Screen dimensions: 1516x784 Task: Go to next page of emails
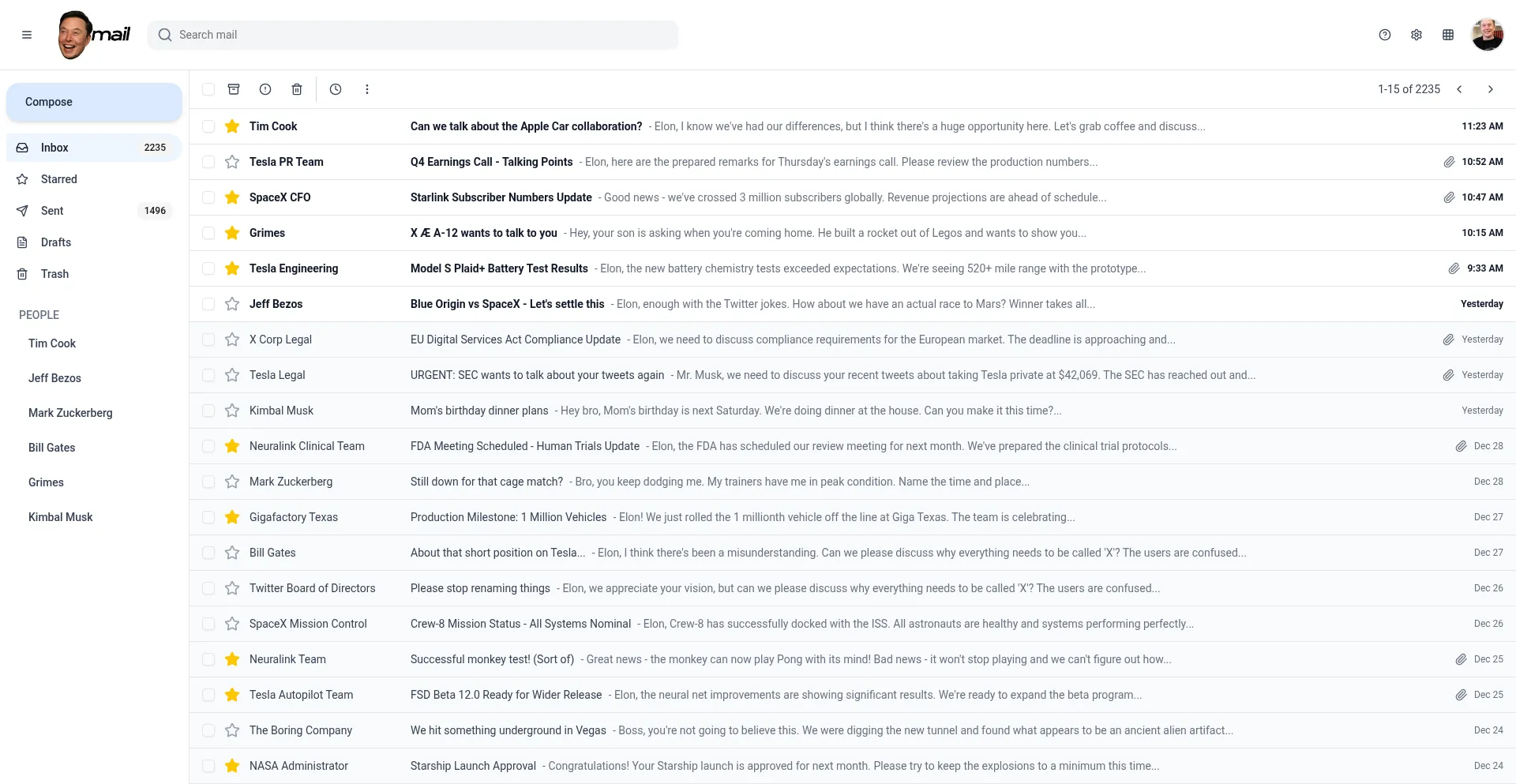coord(1491,89)
